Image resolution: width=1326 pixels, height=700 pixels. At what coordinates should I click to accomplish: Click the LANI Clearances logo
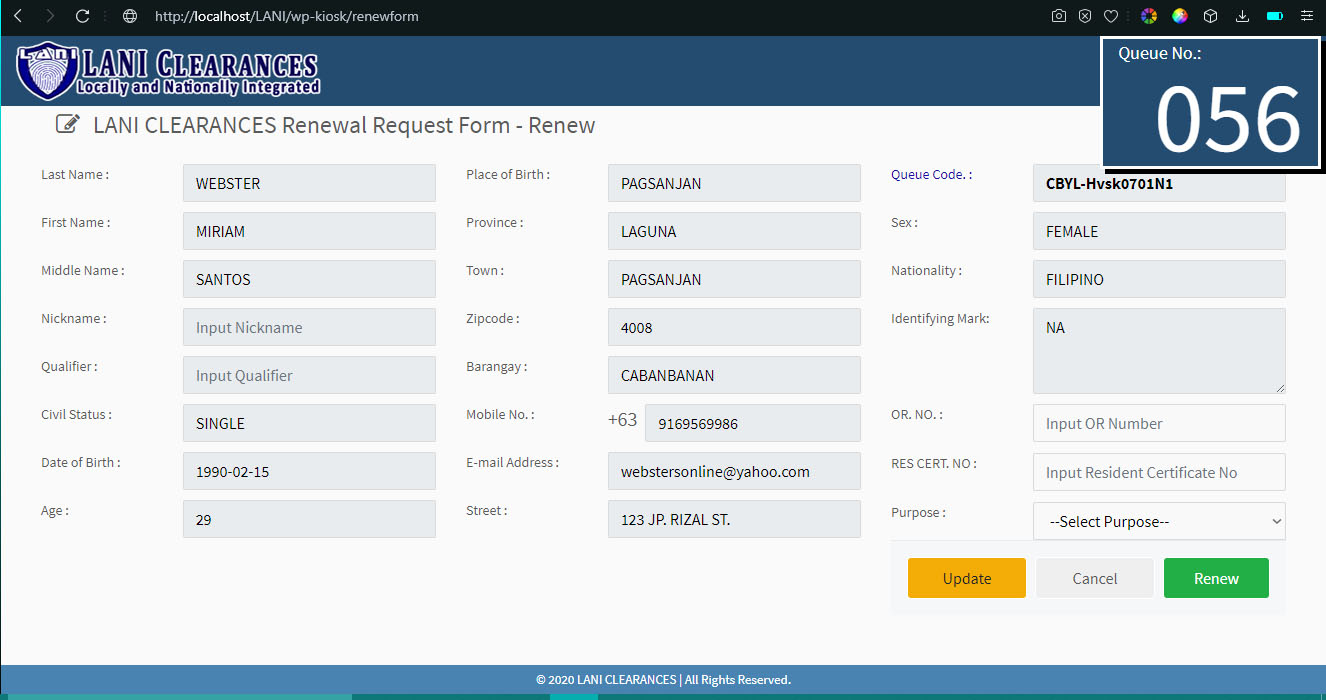pyautogui.click(x=168, y=72)
